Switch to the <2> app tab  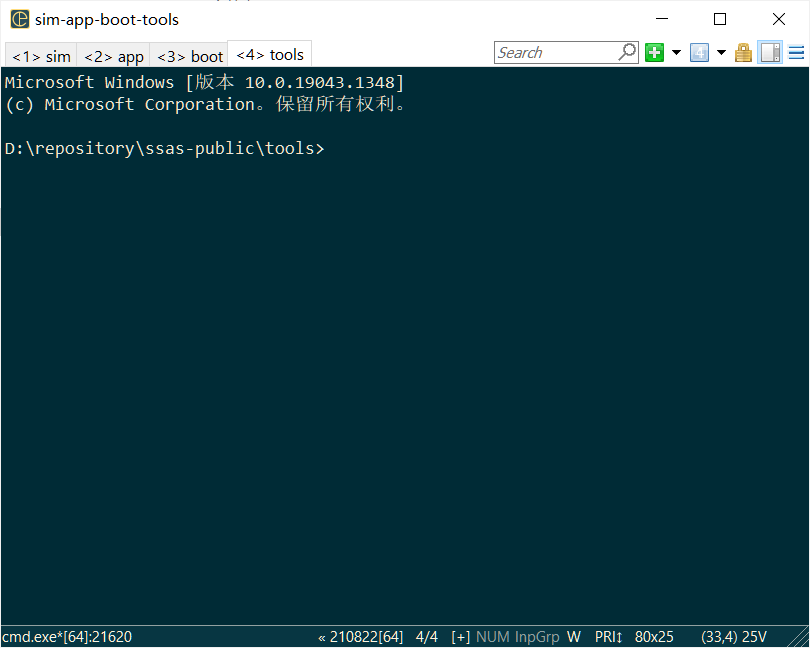[114, 56]
